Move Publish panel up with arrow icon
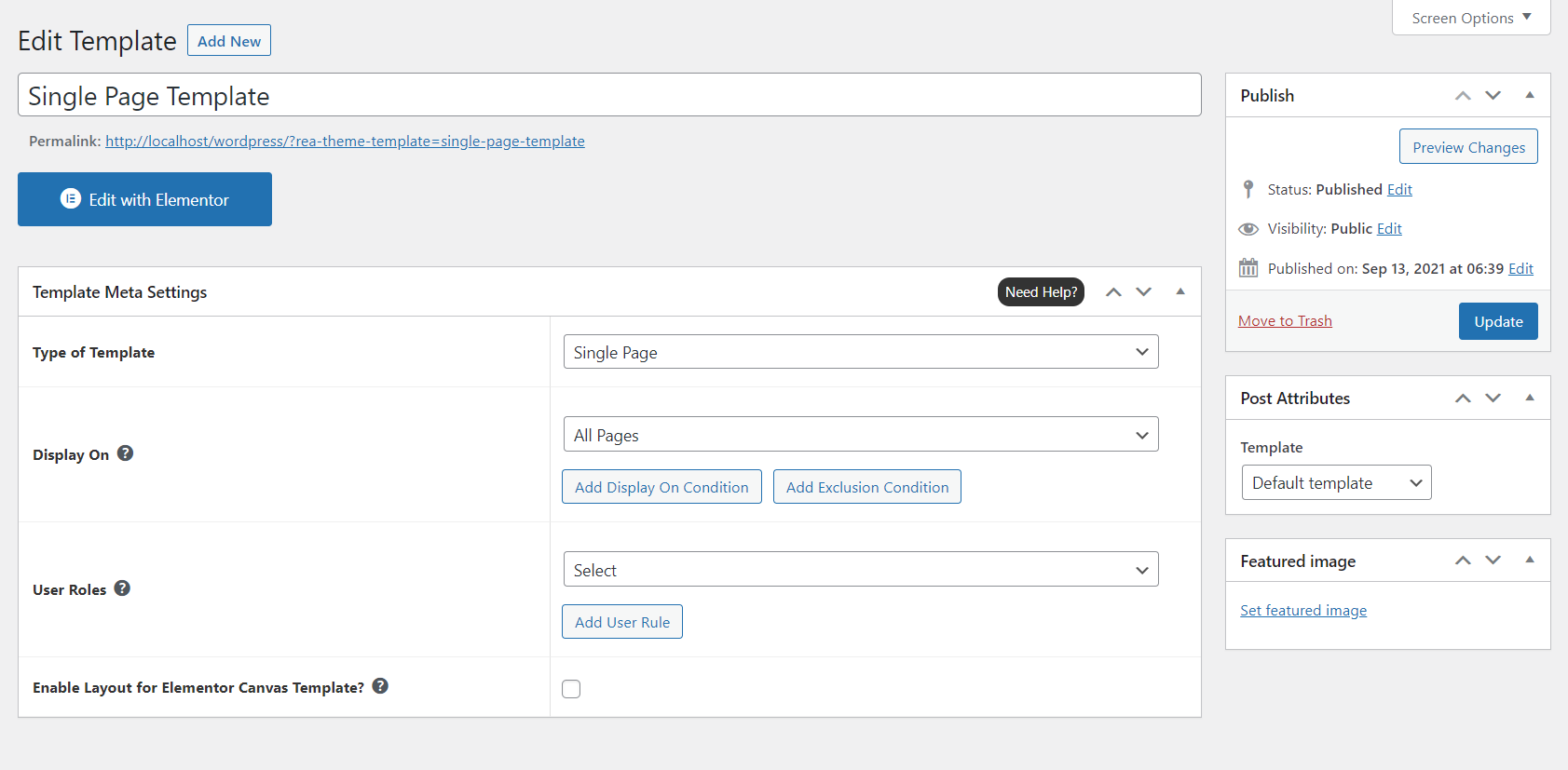The width and height of the screenshot is (1568, 770). pos(1463,96)
